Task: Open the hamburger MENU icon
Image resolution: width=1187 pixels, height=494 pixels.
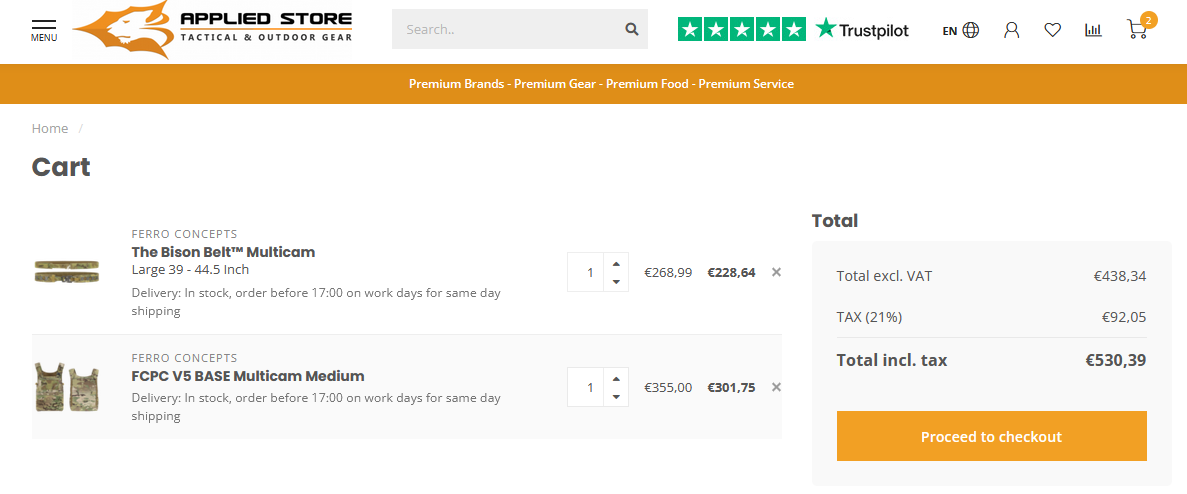Action: click(44, 30)
